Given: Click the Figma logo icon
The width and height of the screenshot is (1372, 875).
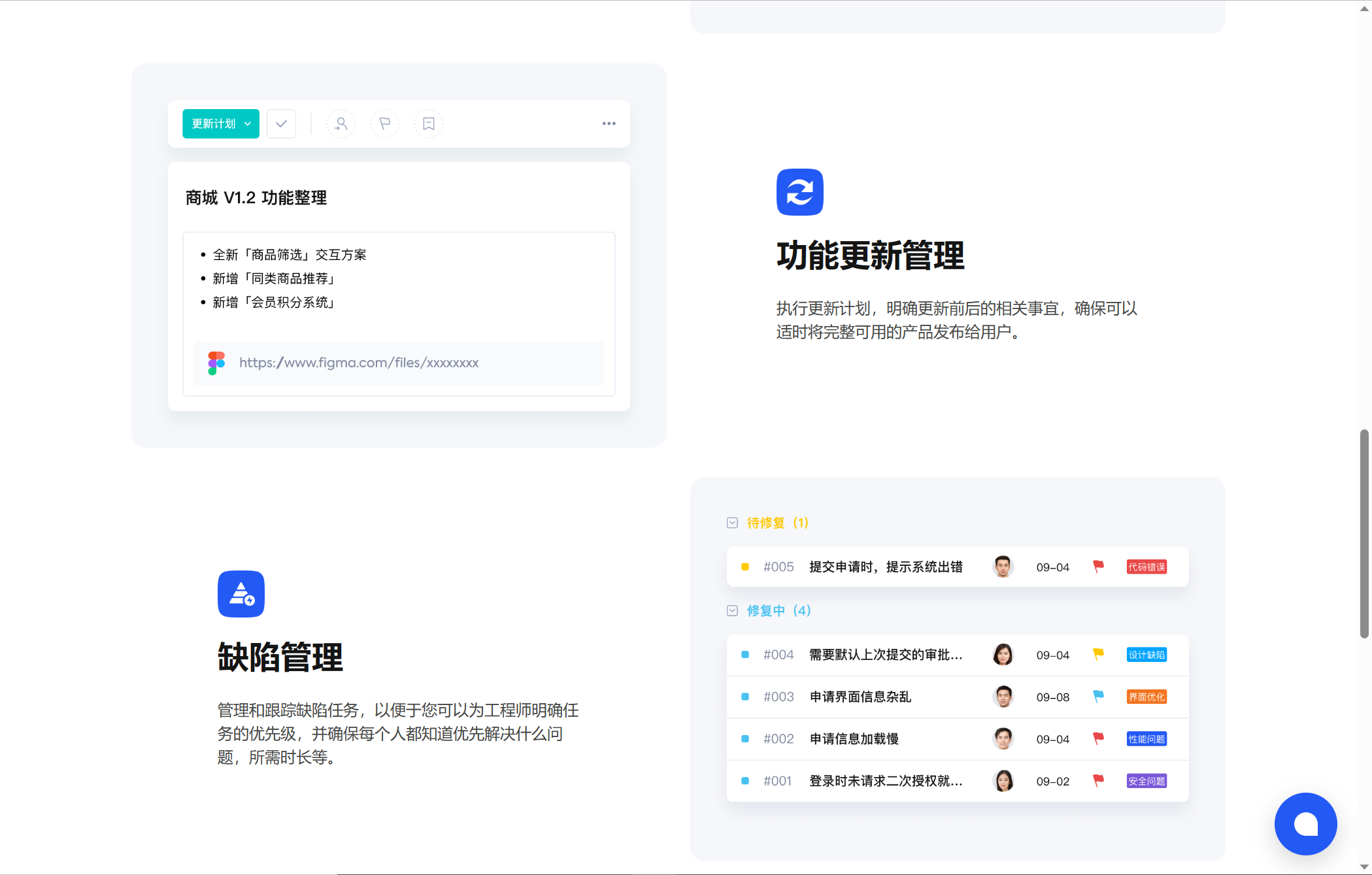Looking at the screenshot, I should coord(216,363).
